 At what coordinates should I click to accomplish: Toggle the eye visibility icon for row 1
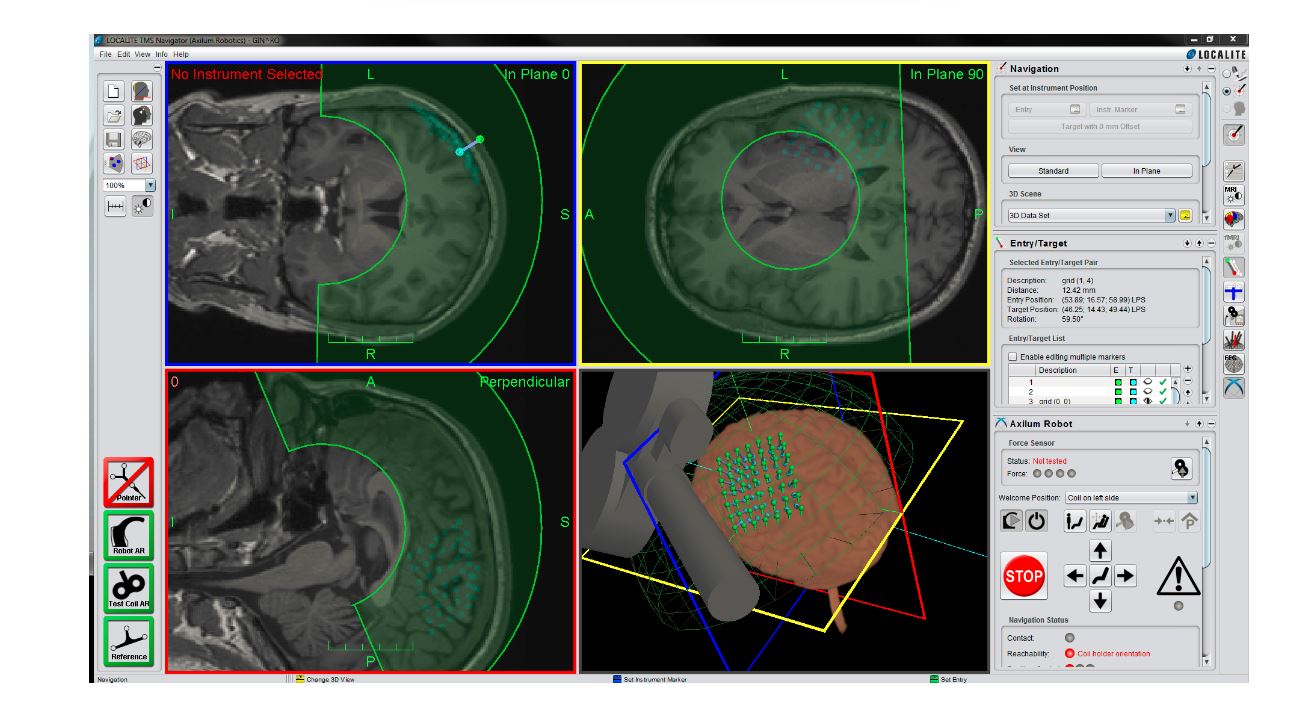(1150, 381)
